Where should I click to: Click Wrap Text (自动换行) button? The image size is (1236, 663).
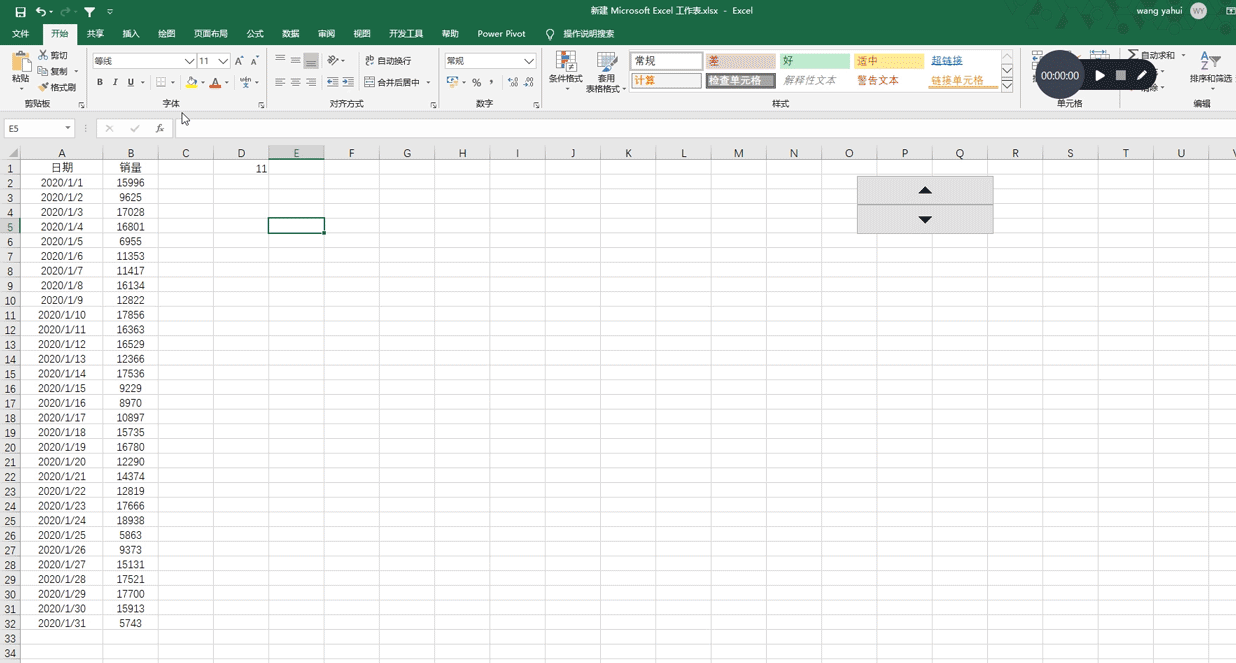coord(388,60)
